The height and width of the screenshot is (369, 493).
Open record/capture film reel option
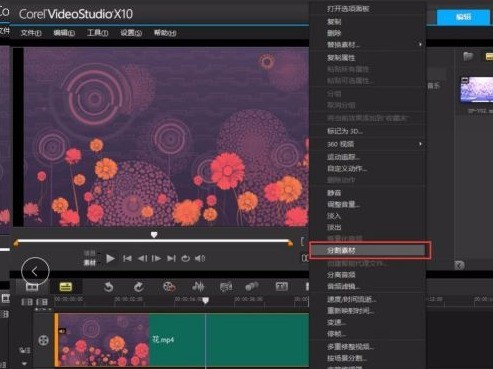169,287
